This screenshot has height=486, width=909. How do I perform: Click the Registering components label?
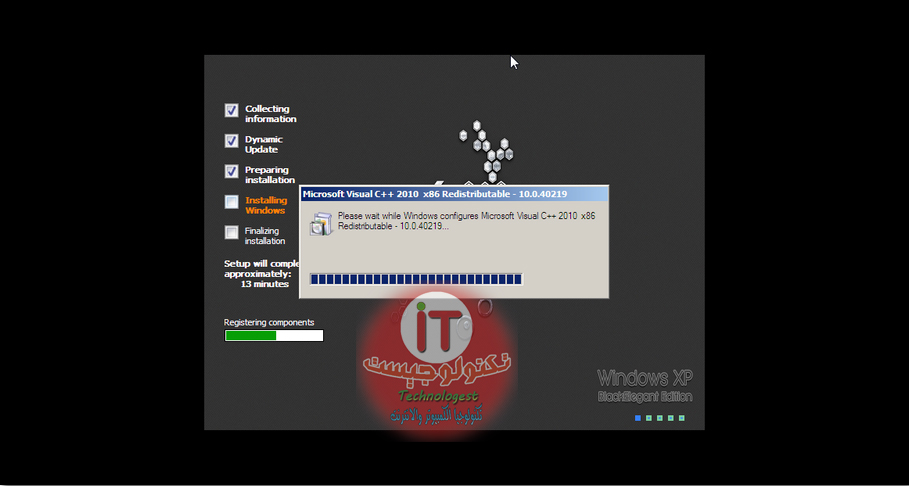[x=269, y=322]
